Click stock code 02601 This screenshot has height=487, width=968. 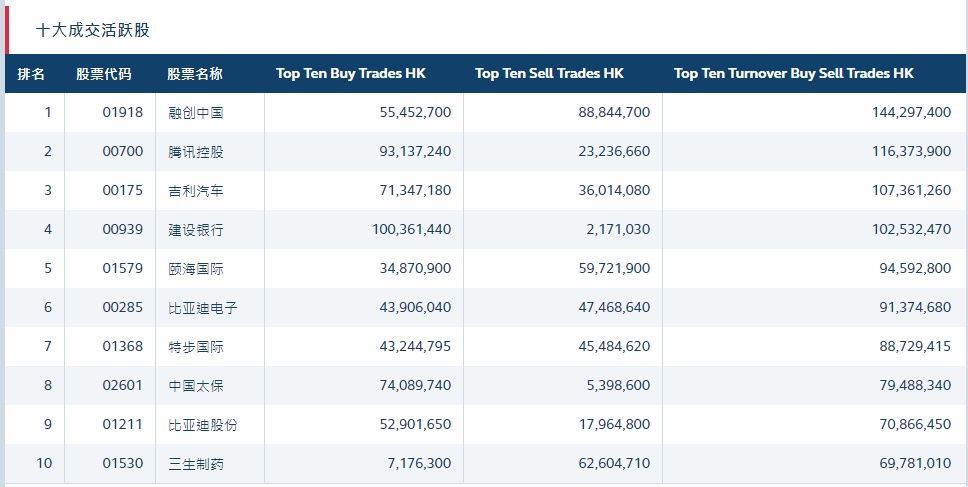click(x=123, y=386)
